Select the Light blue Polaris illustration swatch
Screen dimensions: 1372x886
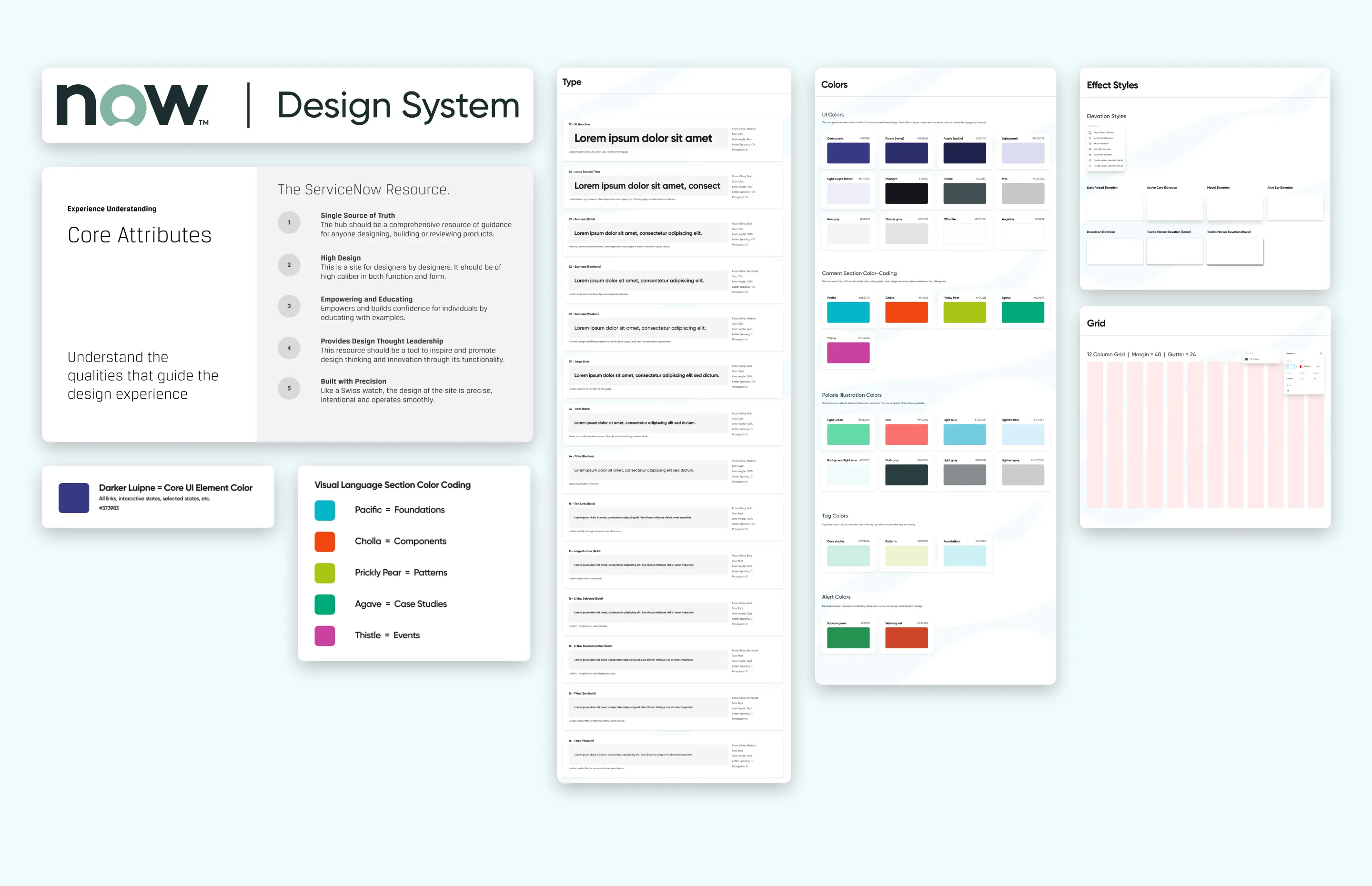[965, 435]
